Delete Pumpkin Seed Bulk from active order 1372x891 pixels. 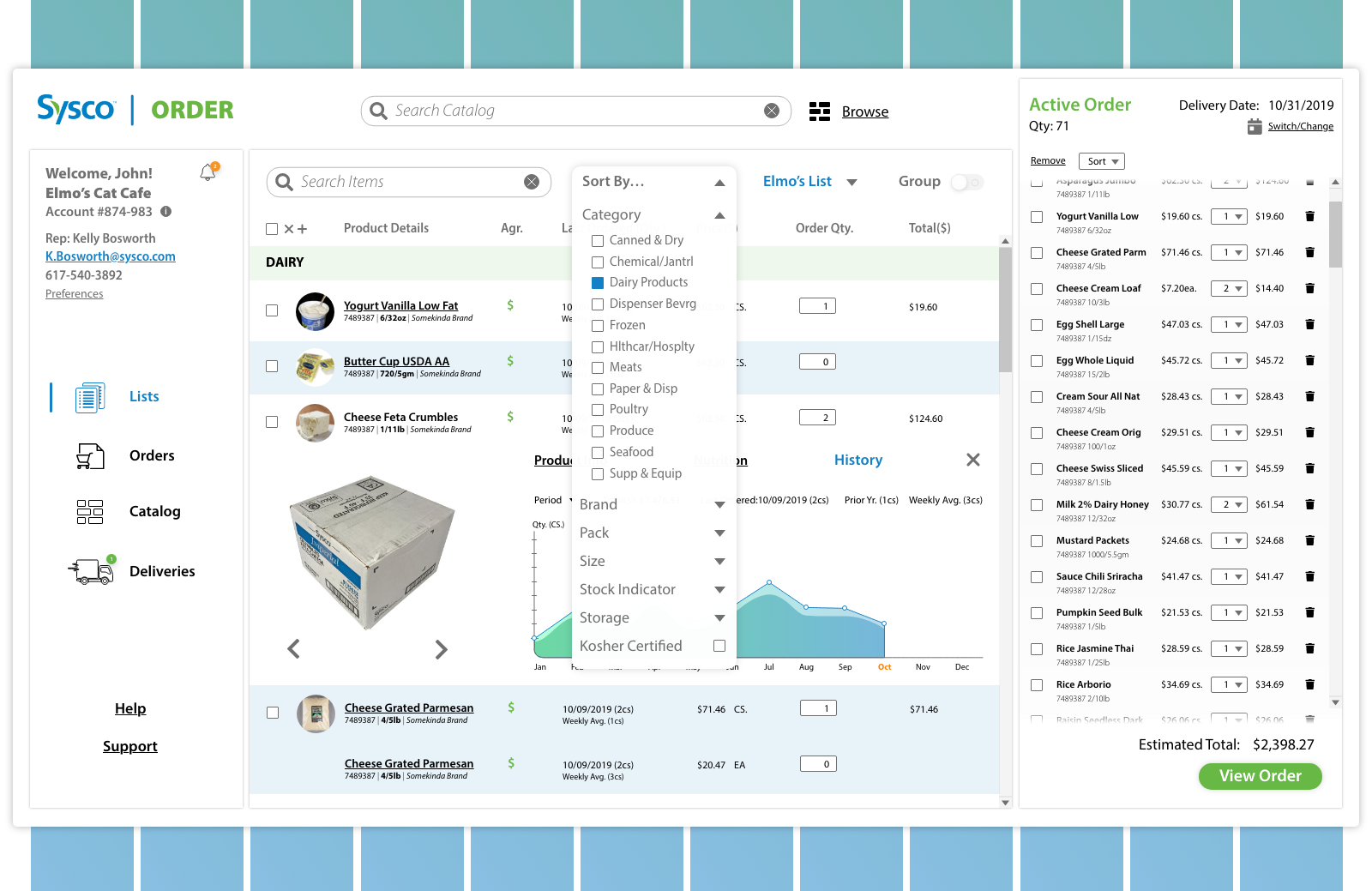tap(1309, 612)
